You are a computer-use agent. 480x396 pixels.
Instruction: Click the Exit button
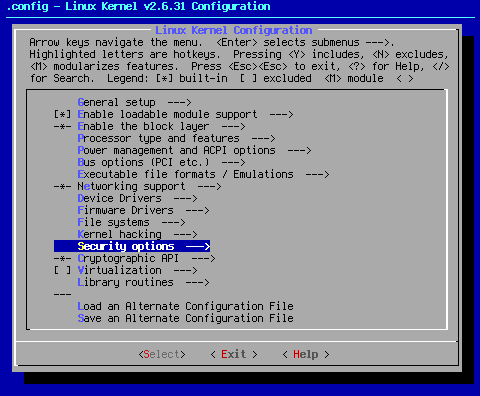234,354
